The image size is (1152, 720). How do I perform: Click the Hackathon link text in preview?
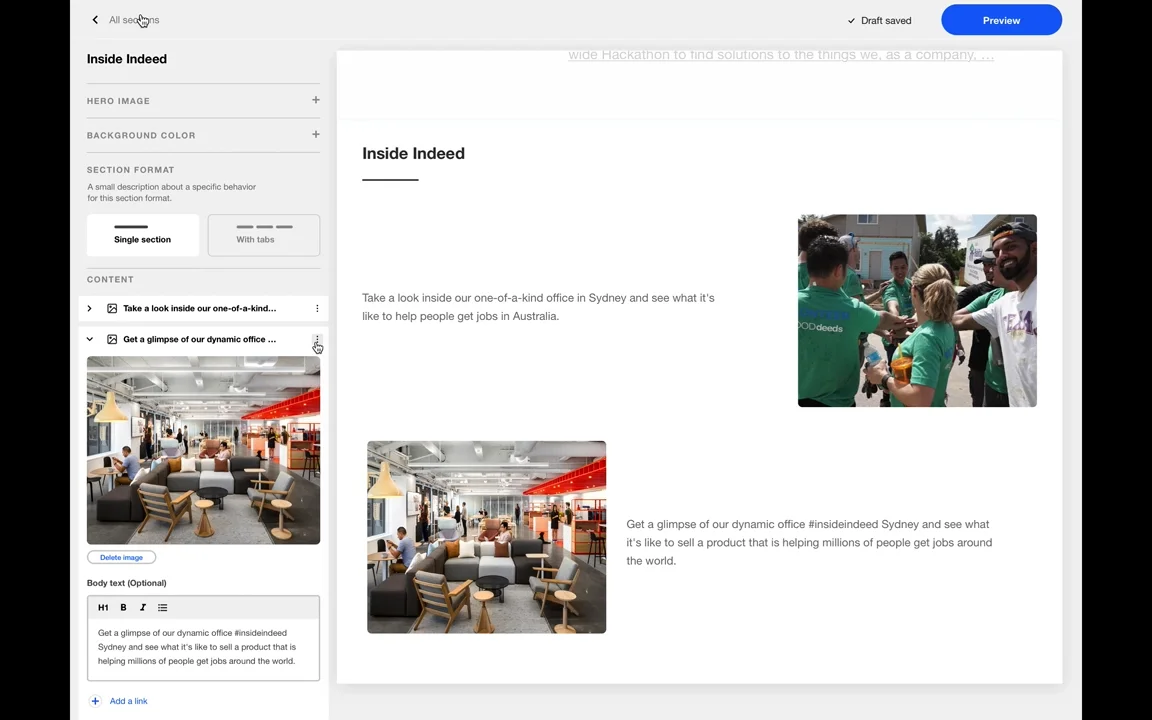(x=781, y=55)
